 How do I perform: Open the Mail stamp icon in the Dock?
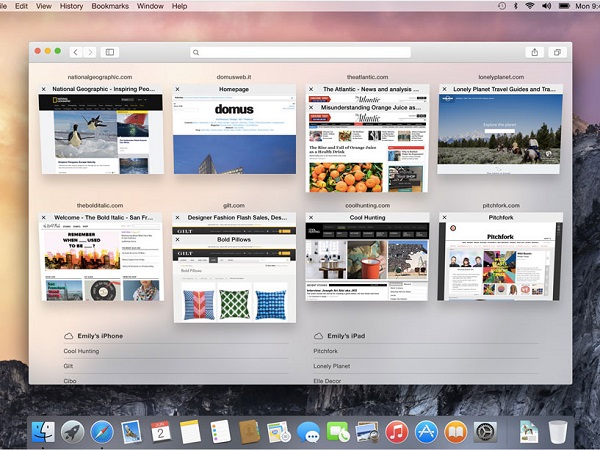point(131,432)
